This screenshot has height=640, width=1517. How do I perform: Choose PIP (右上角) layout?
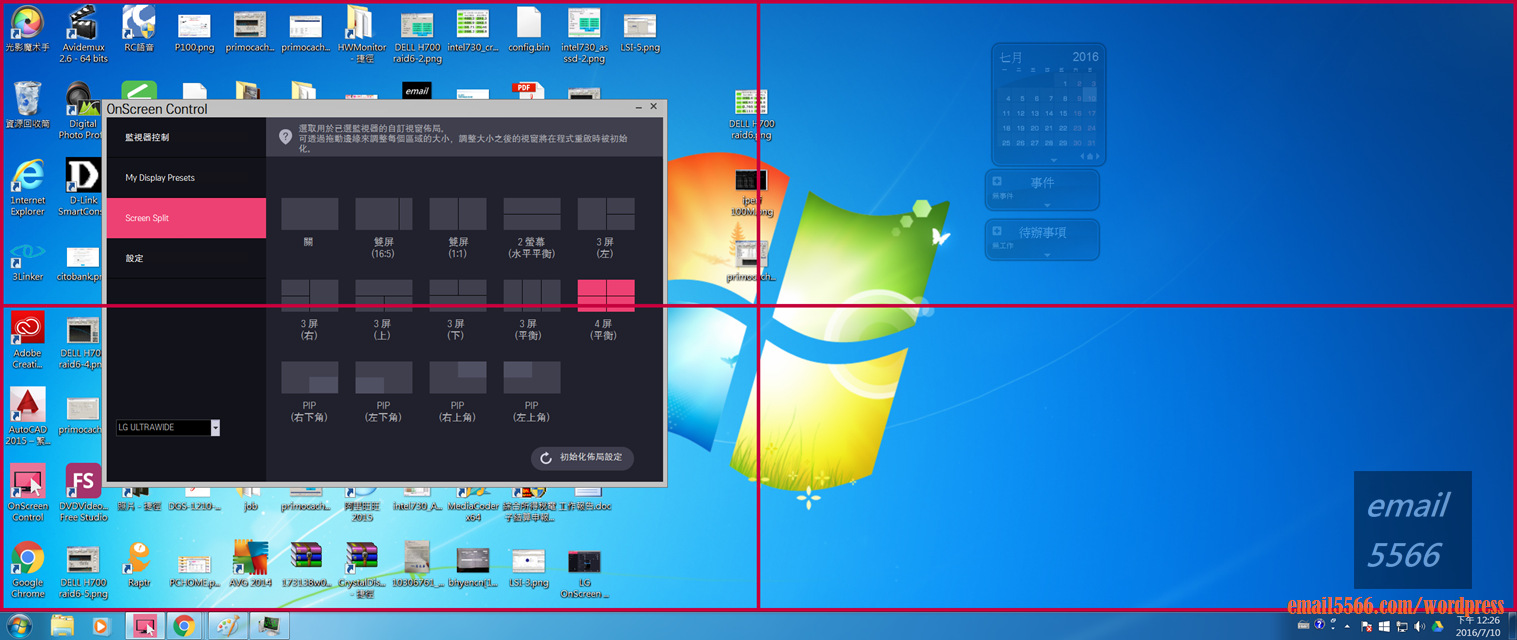point(458,378)
